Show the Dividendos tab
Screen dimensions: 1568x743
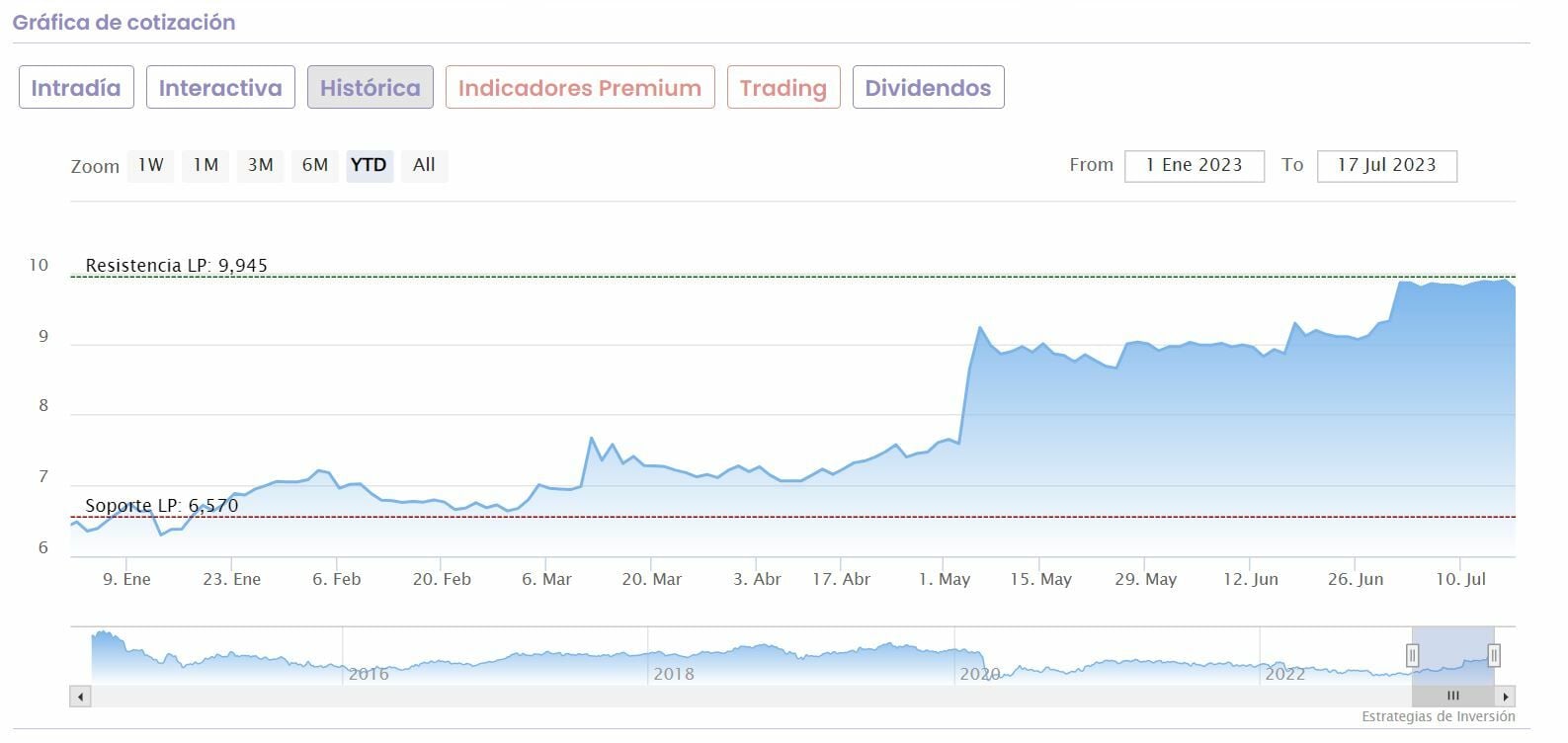pyautogui.click(x=928, y=88)
